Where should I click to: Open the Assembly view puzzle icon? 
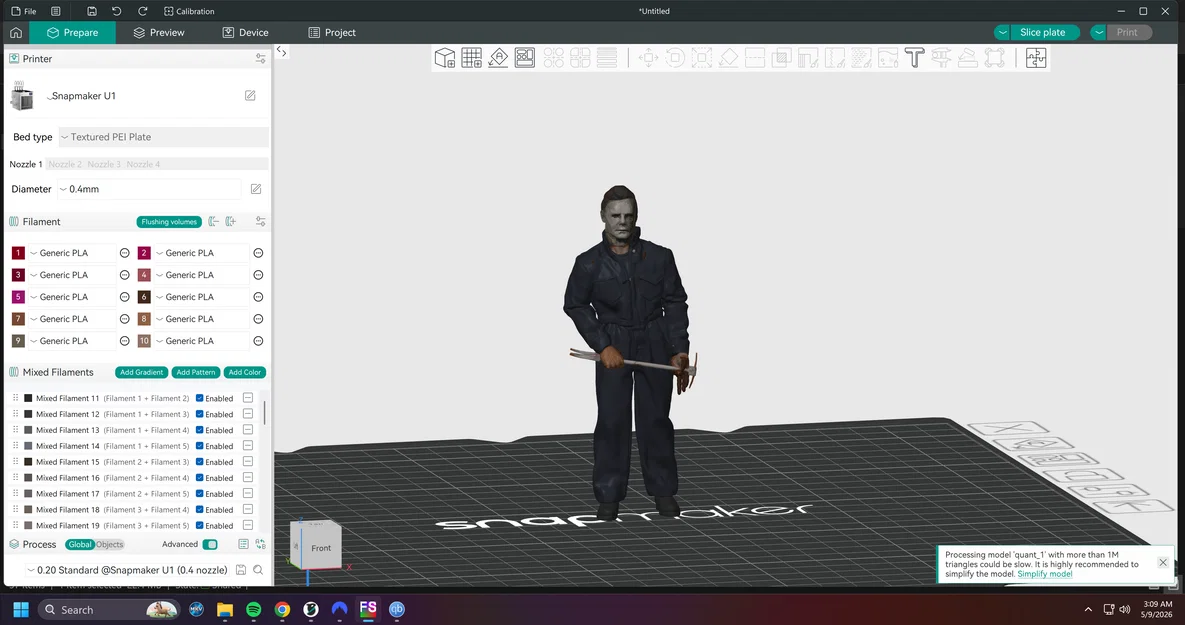click(1036, 58)
